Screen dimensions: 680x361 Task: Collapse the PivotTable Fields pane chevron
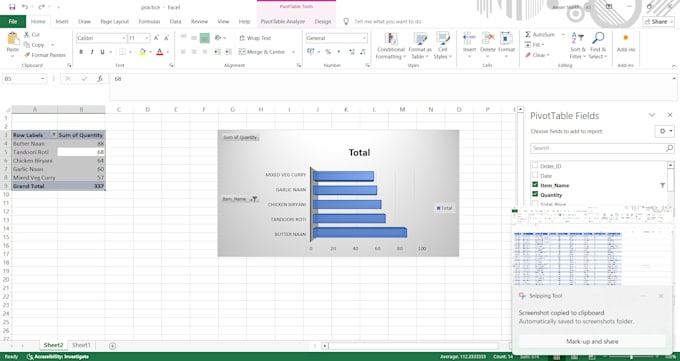point(652,115)
